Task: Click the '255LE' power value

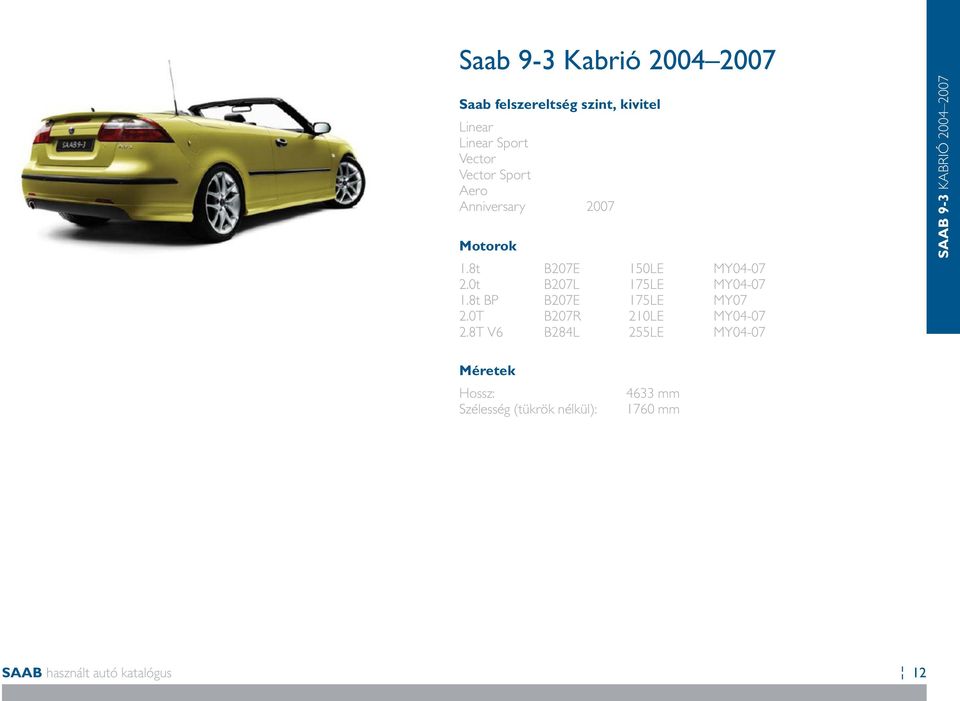Action: click(646, 332)
